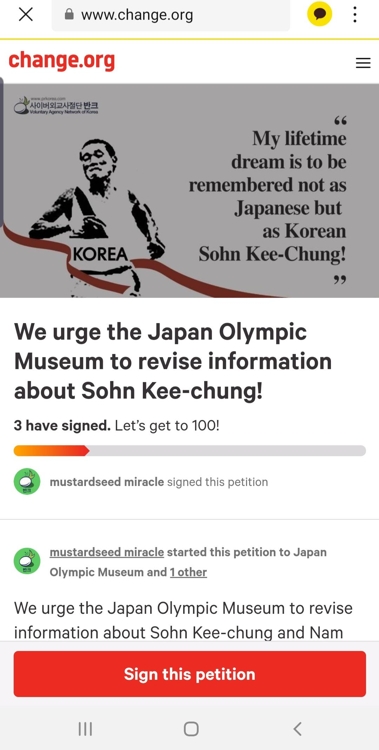Tap the Android recent apps icon
Viewport: 379px width, 750px height.
(x=85, y=729)
